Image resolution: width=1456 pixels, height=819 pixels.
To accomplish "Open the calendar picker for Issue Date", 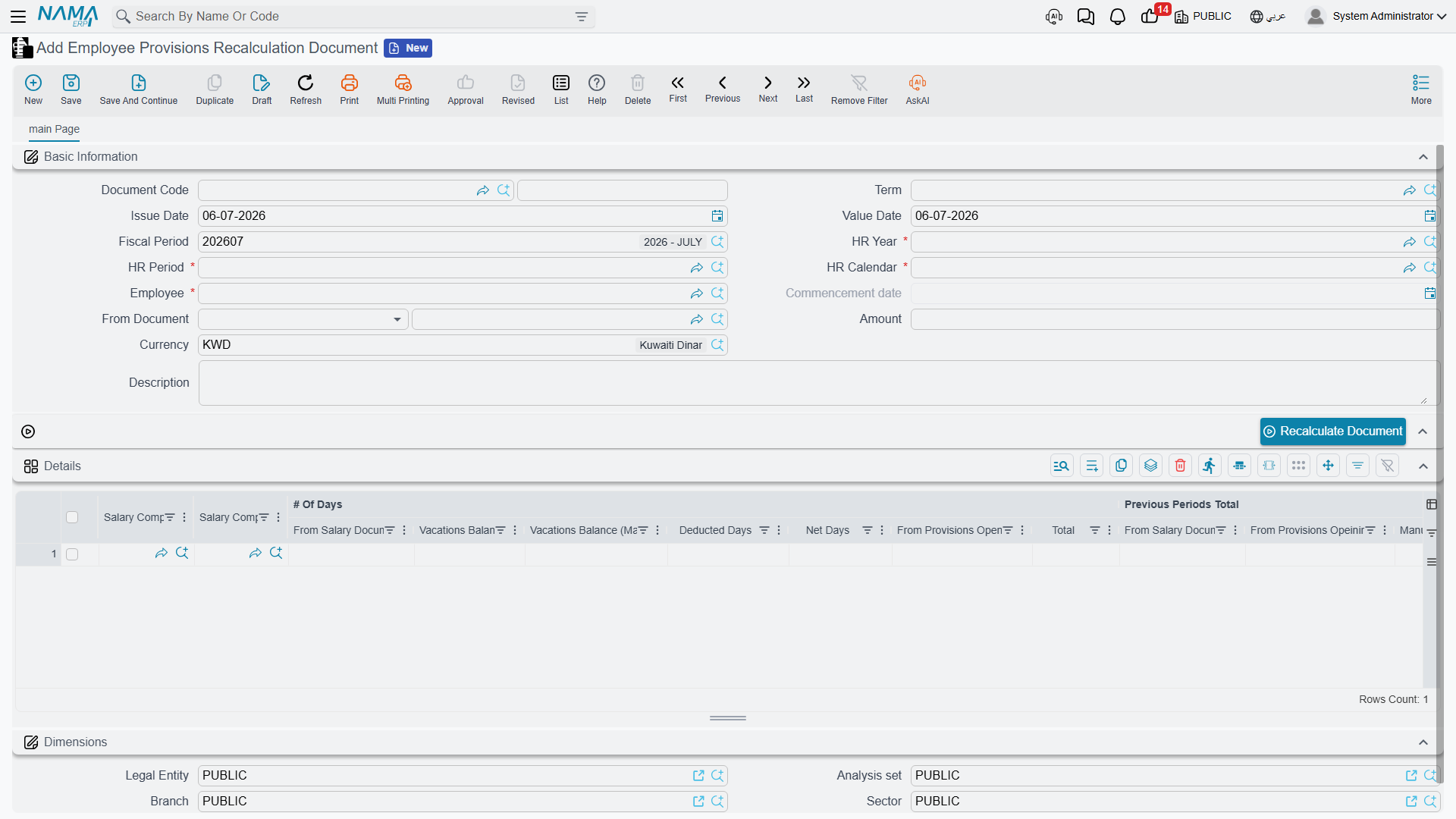I will point(717,216).
